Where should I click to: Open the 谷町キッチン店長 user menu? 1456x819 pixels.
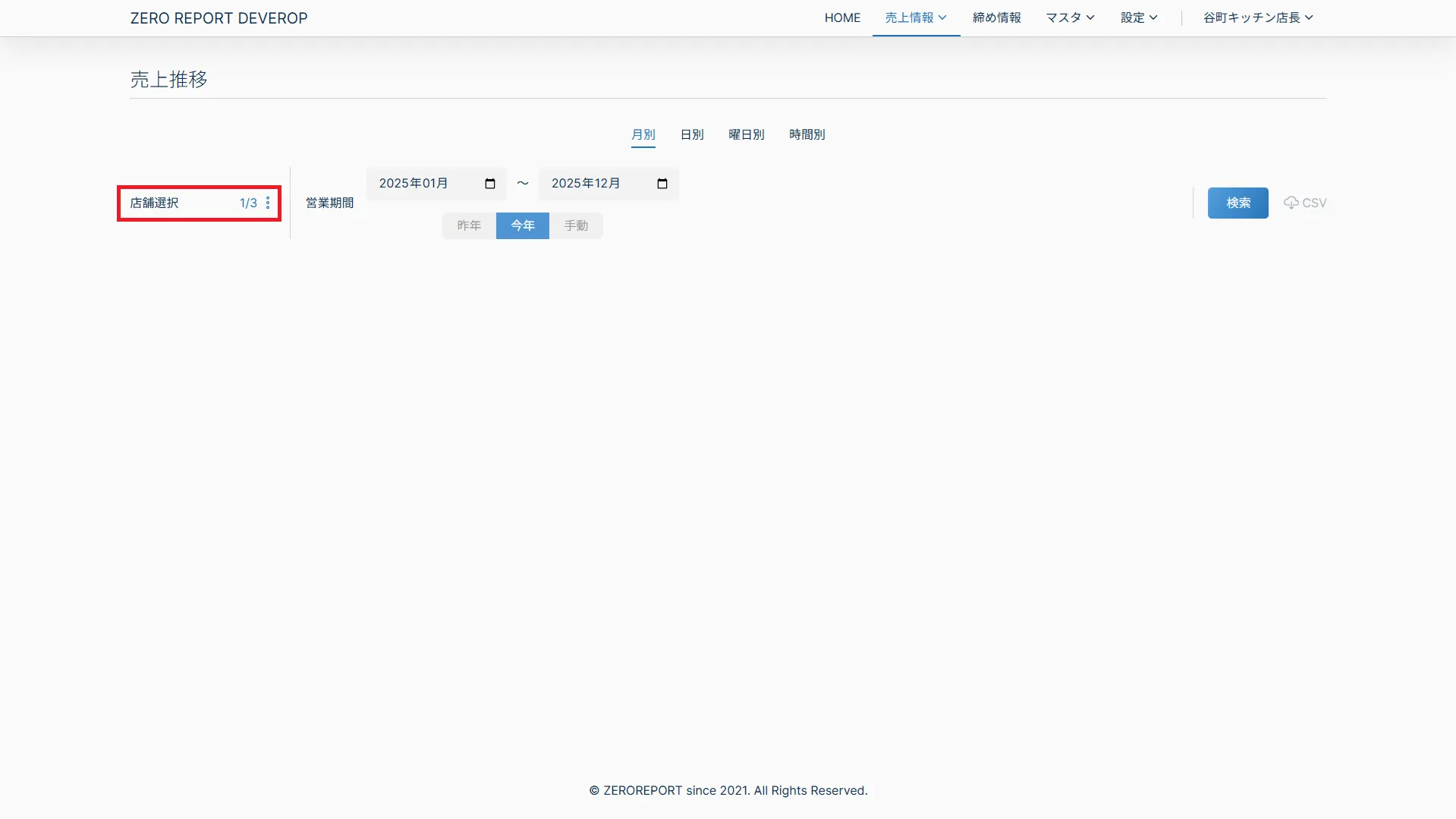(1257, 17)
